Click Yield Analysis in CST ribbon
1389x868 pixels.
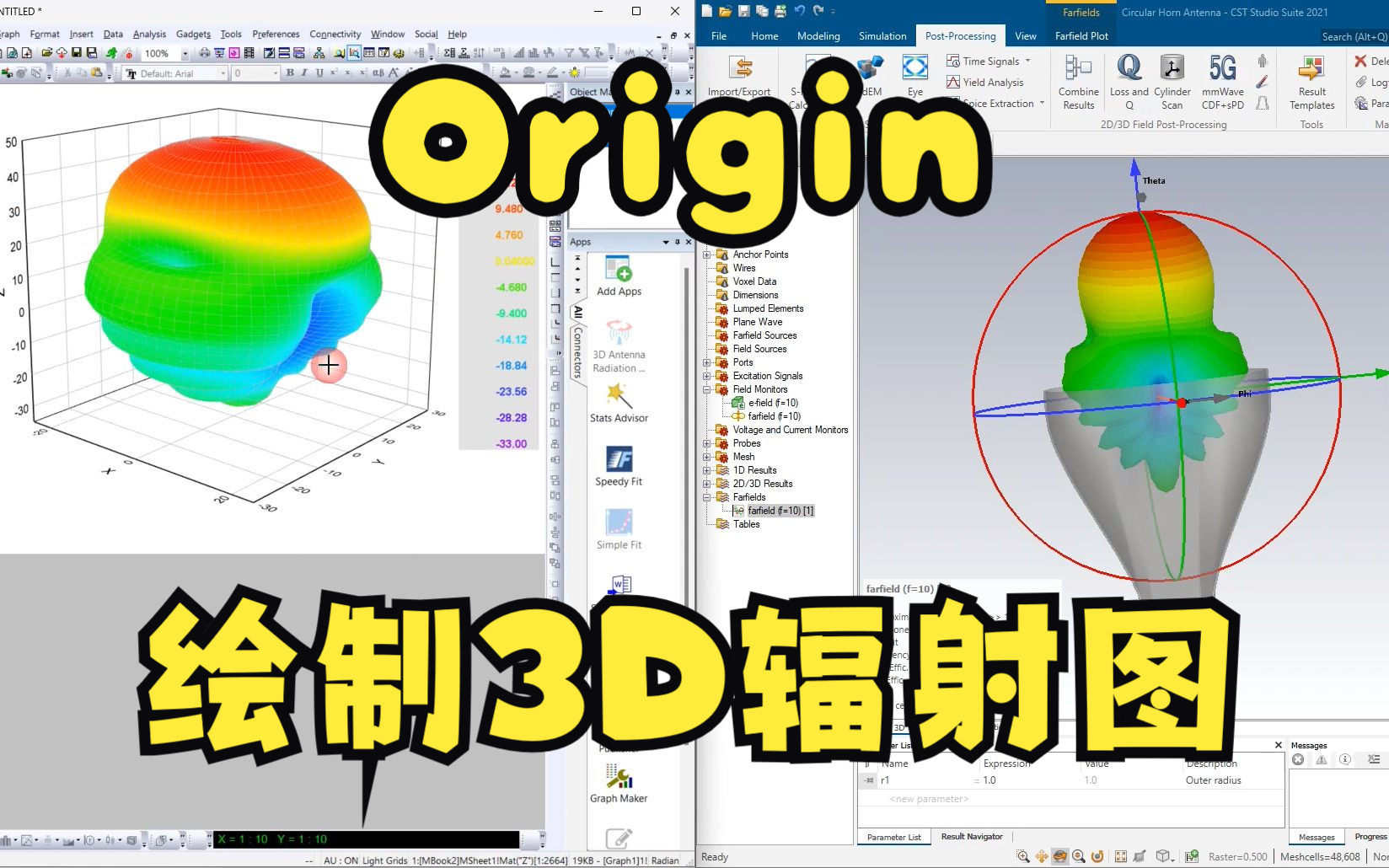click(x=984, y=83)
